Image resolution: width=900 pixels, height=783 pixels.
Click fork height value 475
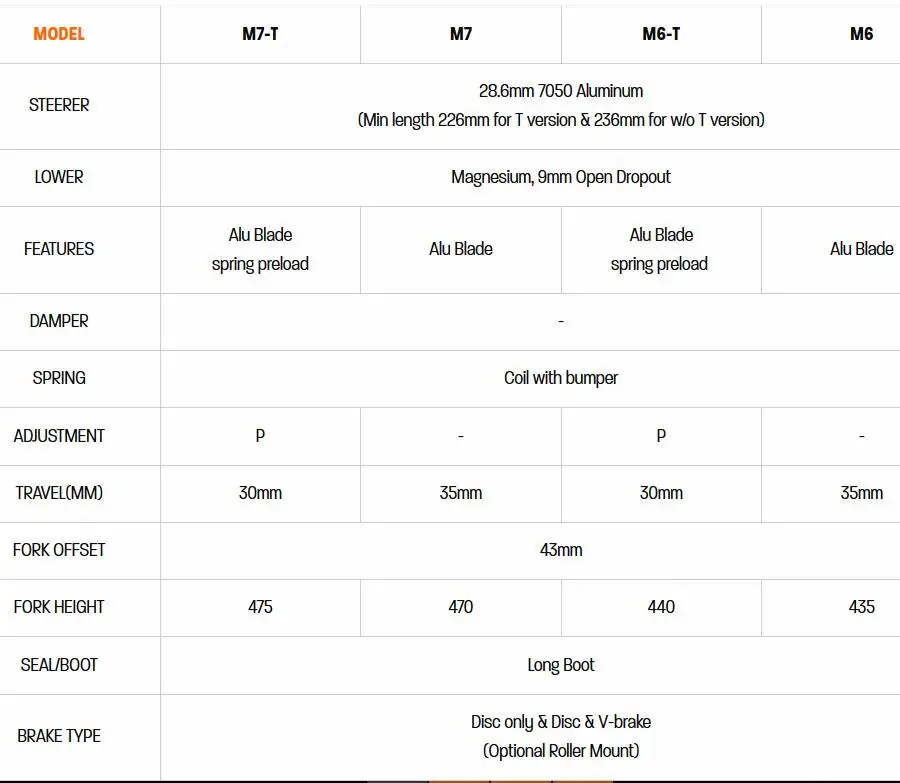click(x=260, y=607)
